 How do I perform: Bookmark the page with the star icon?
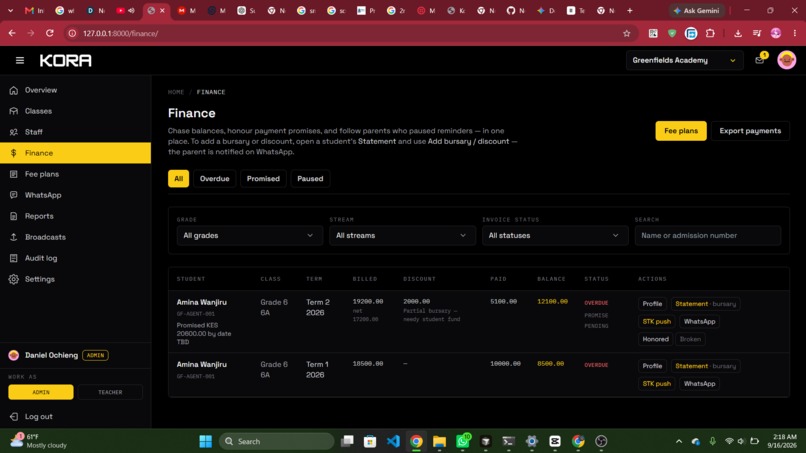click(626, 33)
